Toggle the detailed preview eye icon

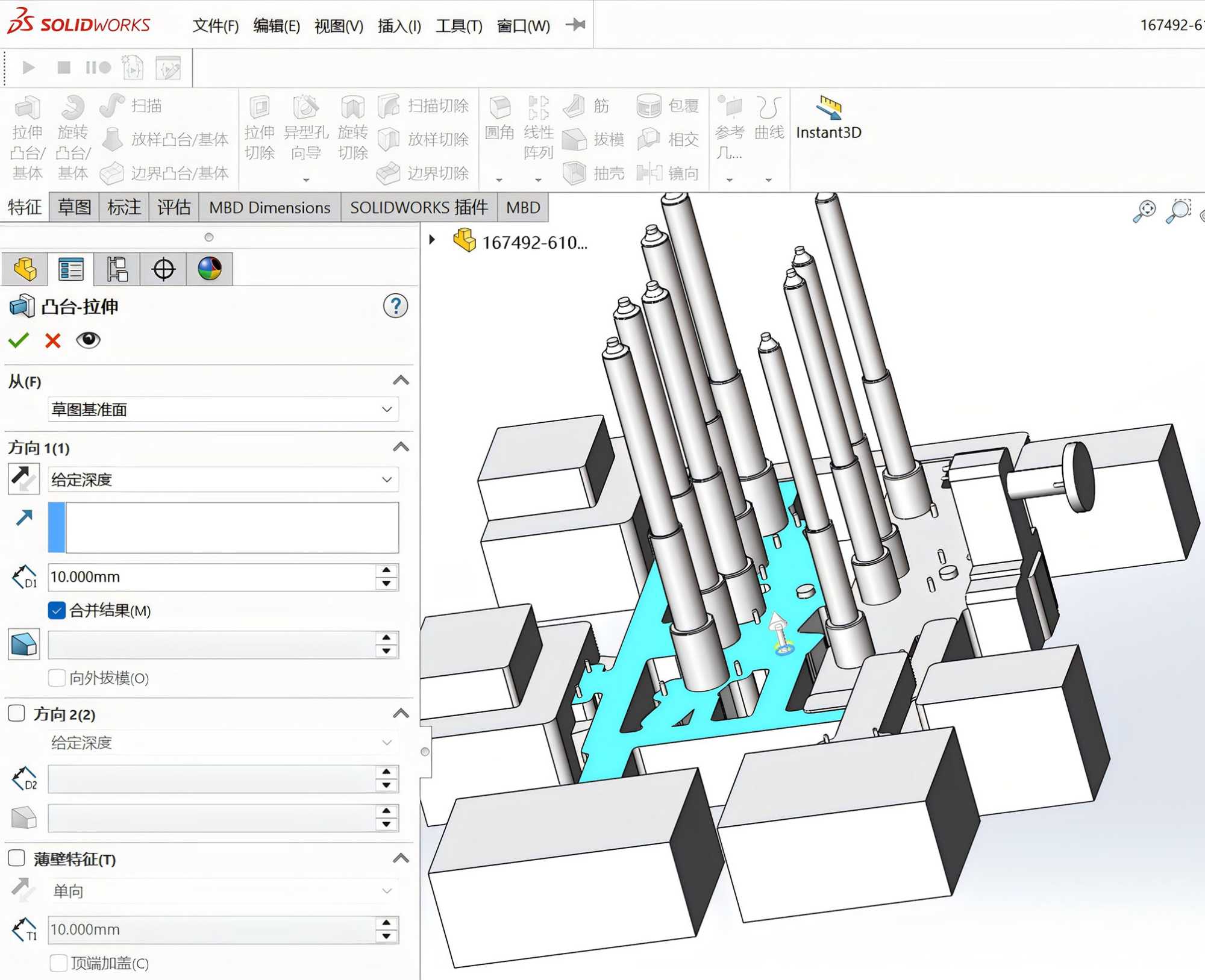click(x=88, y=340)
